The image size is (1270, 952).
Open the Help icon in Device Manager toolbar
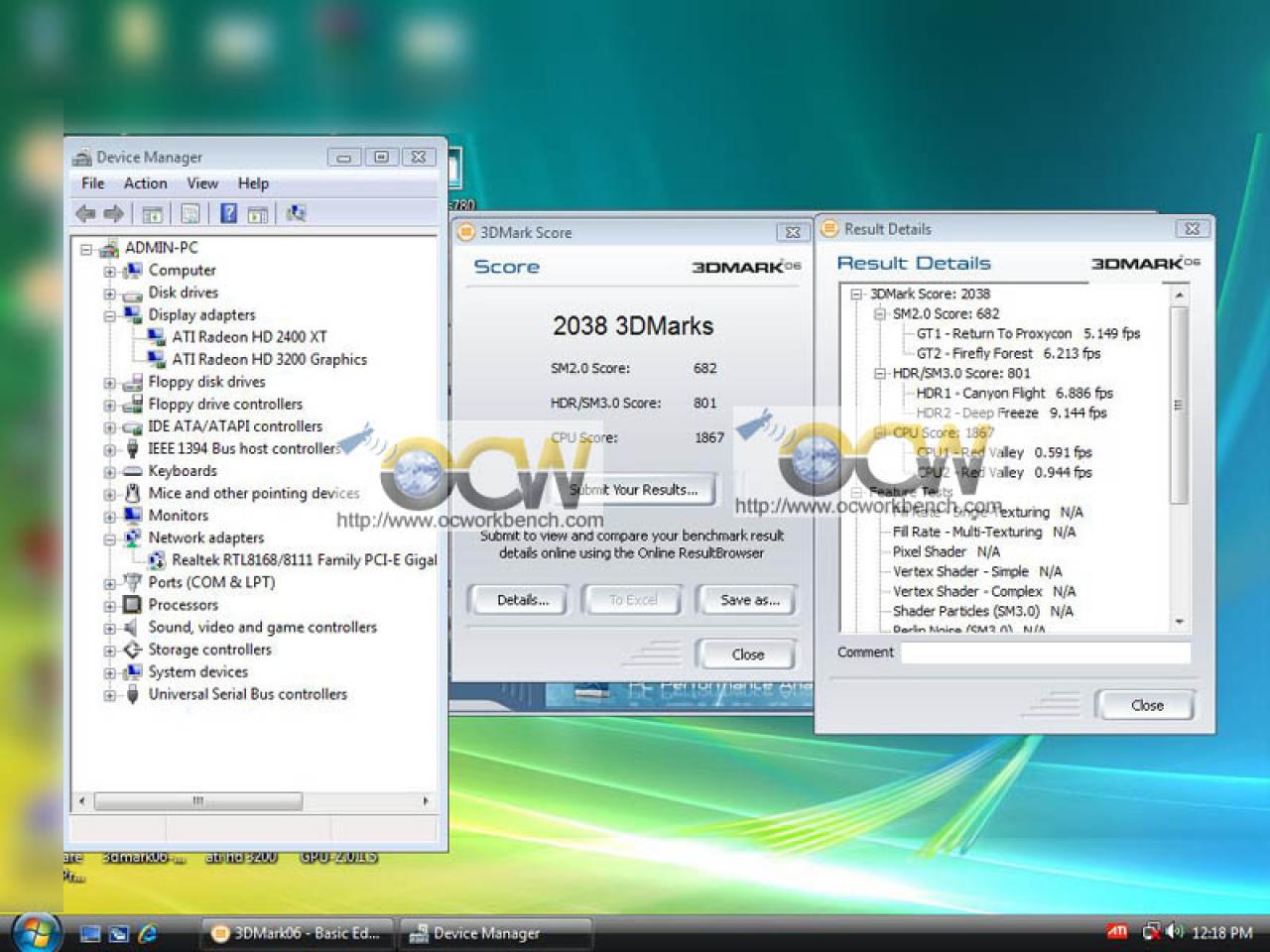click(x=228, y=213)
